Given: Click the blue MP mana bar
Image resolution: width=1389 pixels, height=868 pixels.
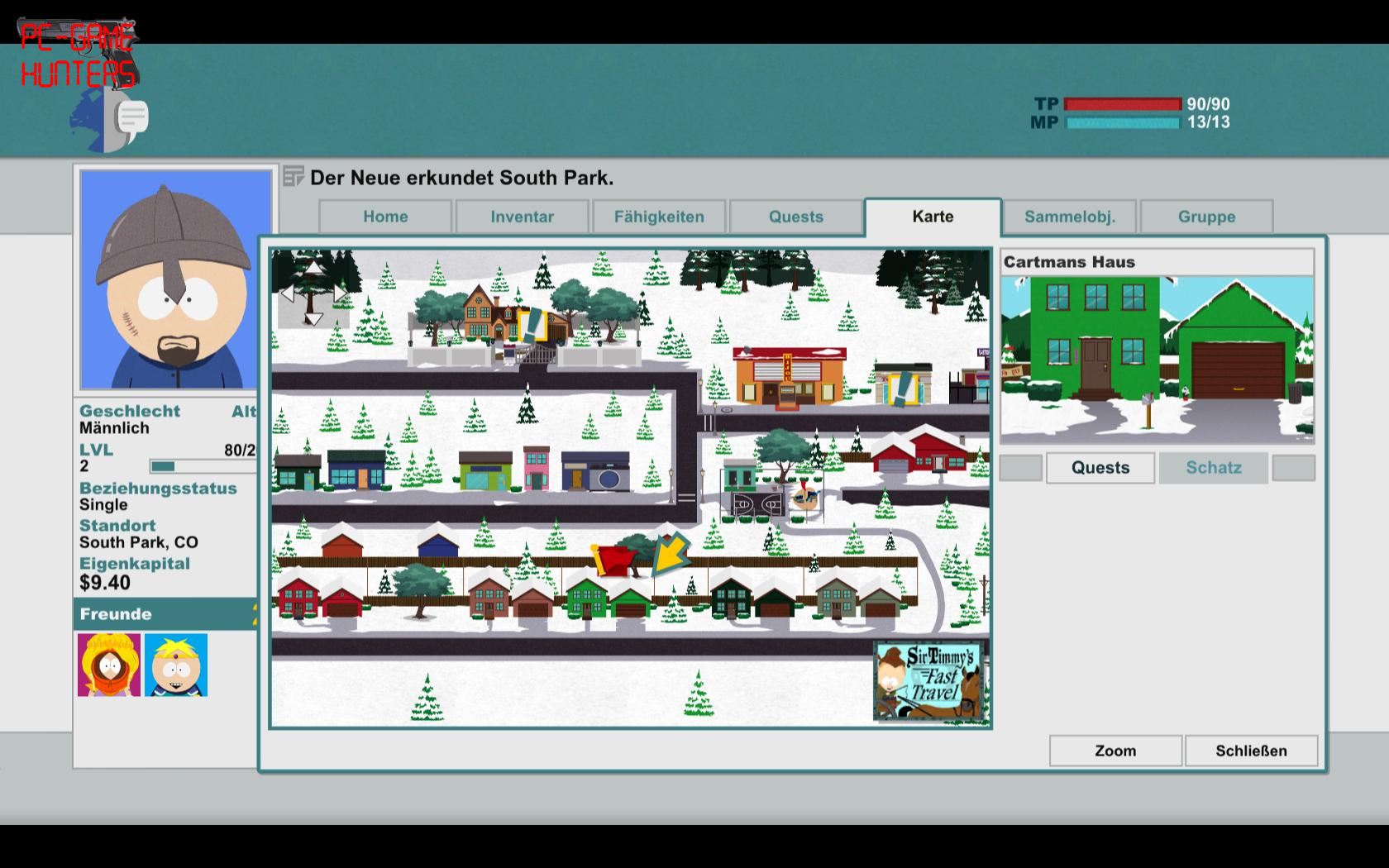Looking at the screenshot, I should 1123,123.
